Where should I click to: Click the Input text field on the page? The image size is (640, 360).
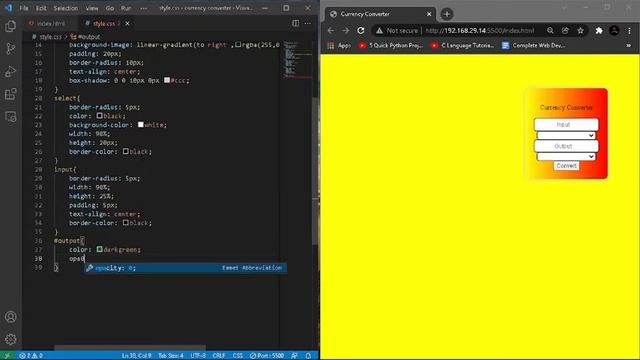pyautogui.click(x=566, y=124)
